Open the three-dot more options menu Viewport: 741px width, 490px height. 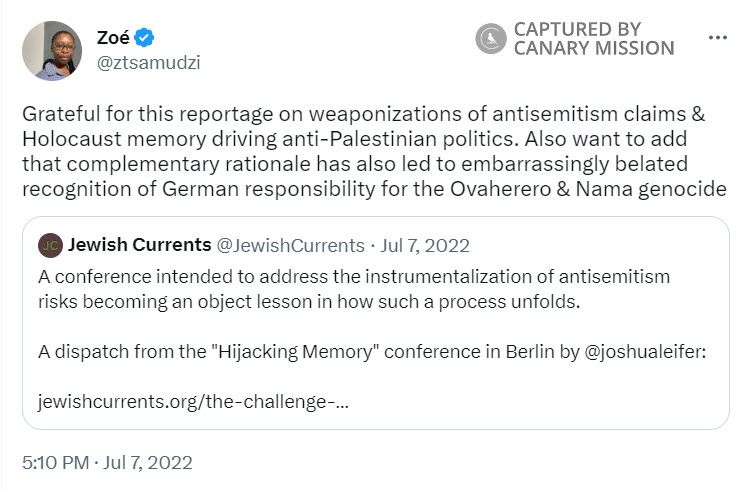(x=717, y=38)
